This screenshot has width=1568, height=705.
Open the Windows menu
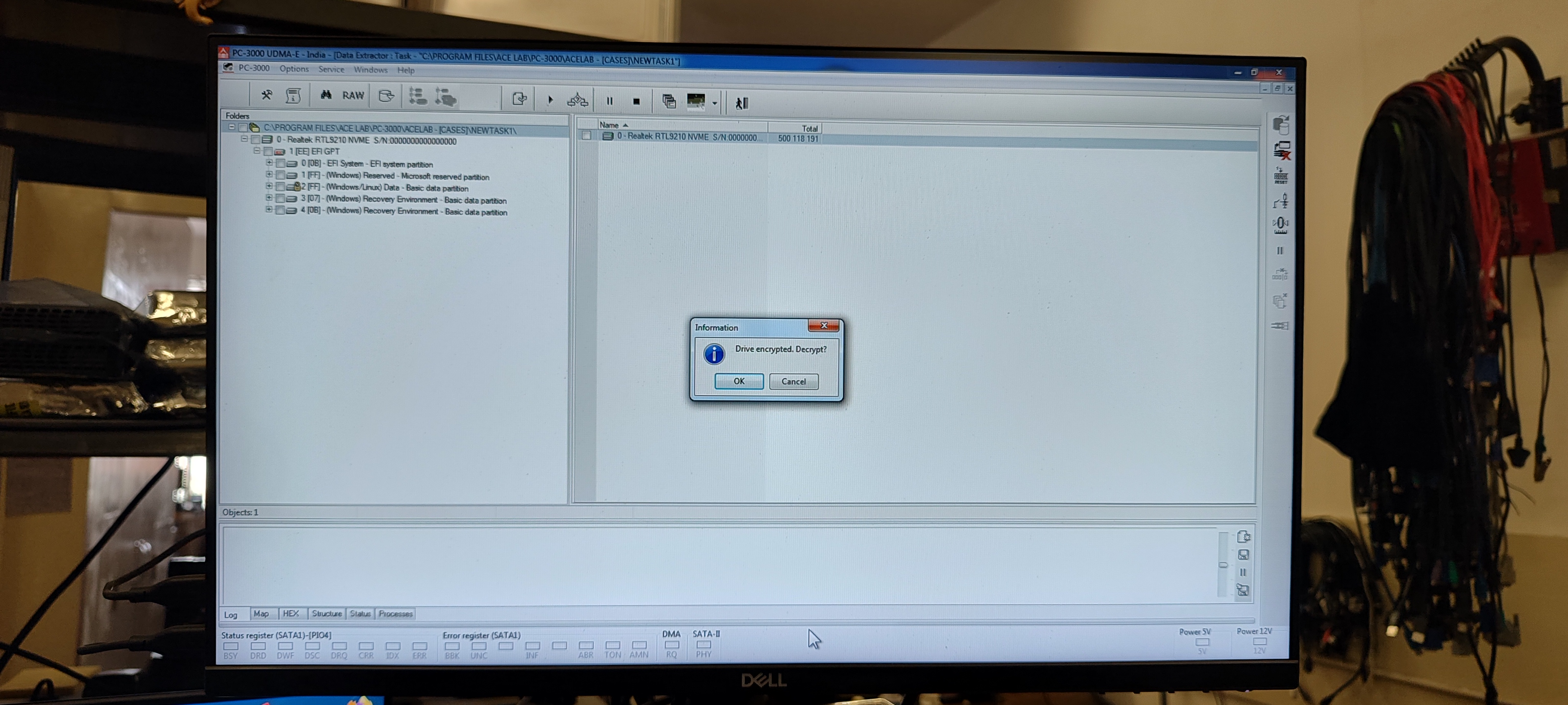(x=371, y=70)
